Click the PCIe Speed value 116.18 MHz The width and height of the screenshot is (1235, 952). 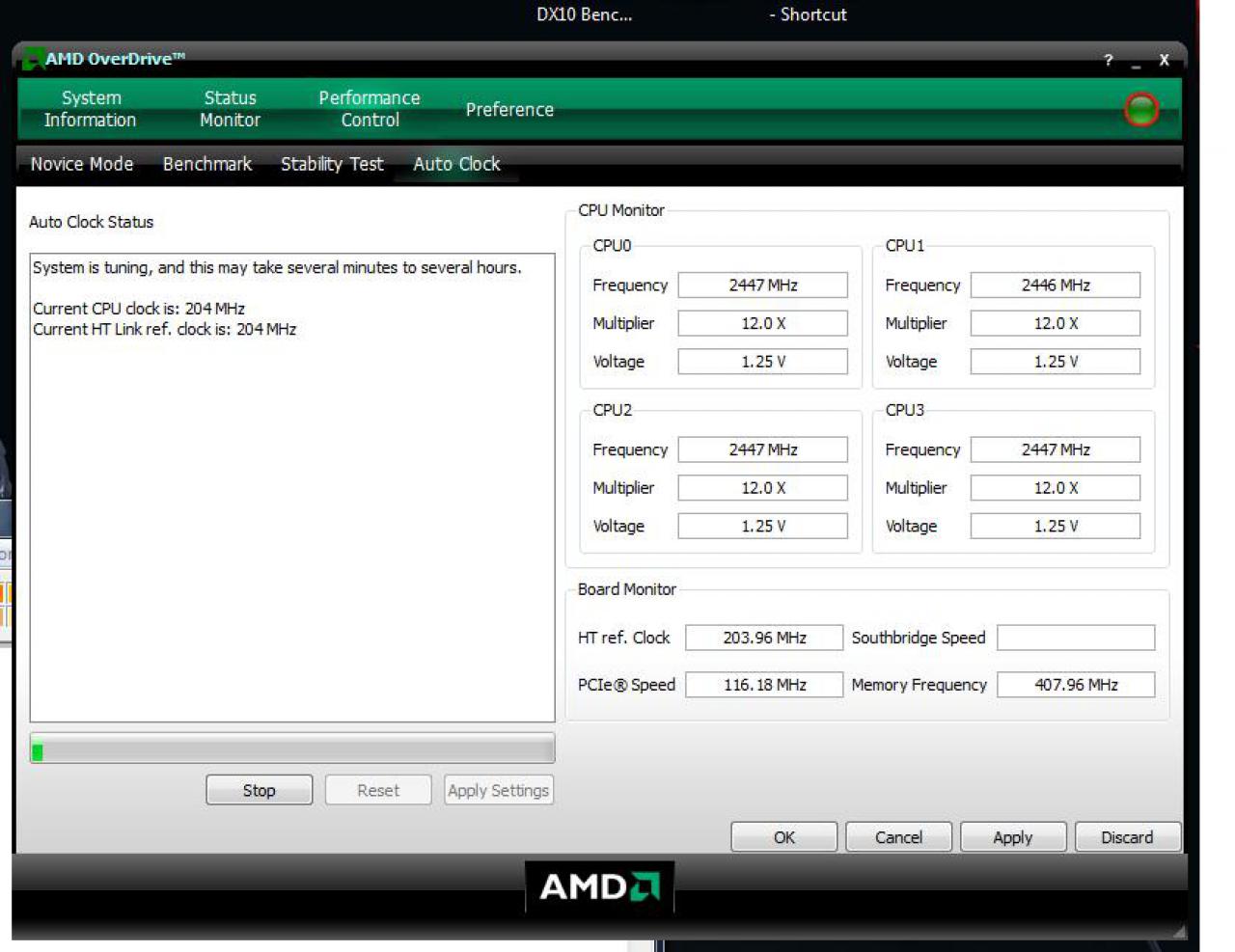coord(764,685)
